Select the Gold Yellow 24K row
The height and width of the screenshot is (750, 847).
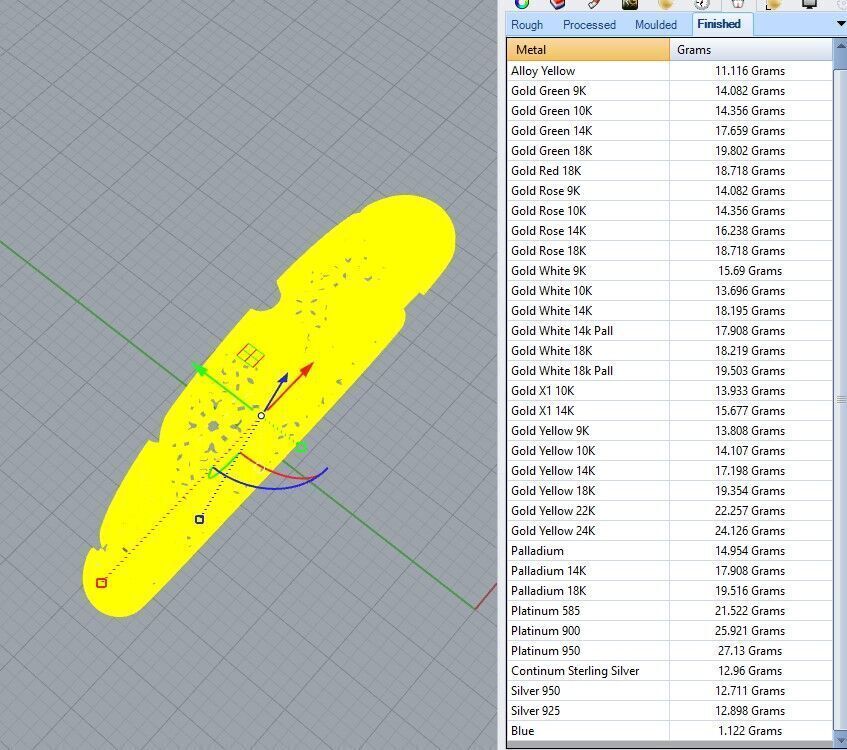click(x=670, y=531)
